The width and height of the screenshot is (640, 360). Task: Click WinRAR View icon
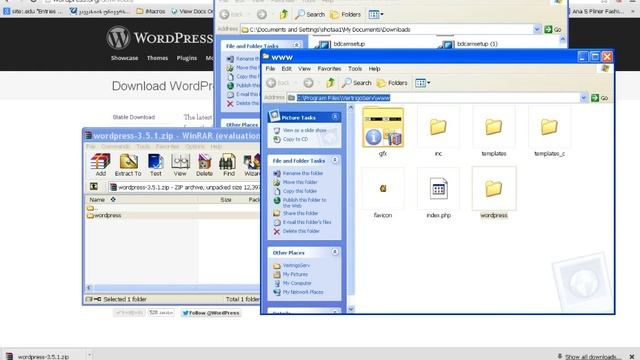(x=180, y=165)
